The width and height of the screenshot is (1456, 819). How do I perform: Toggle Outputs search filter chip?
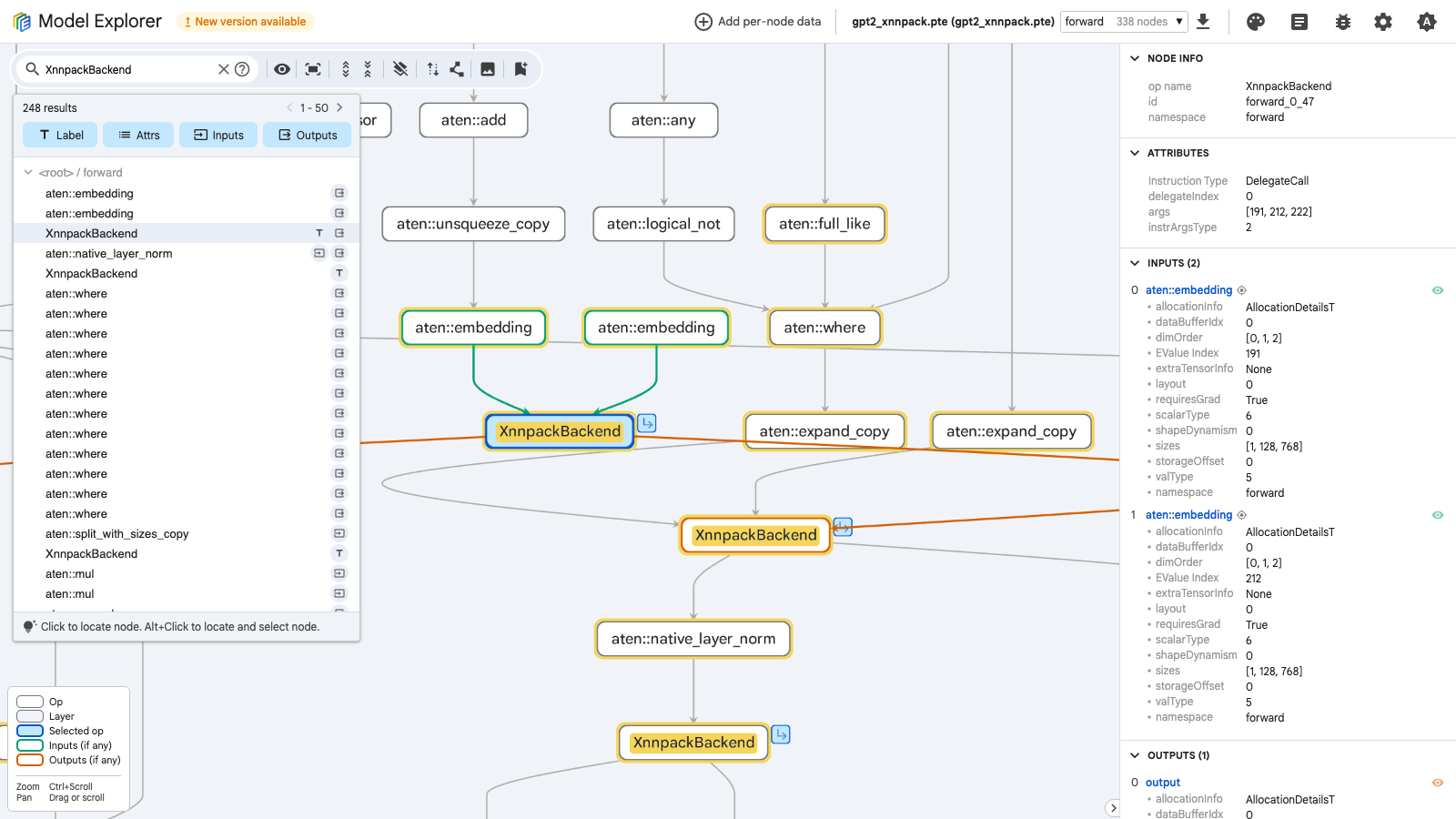click(308, 135)
